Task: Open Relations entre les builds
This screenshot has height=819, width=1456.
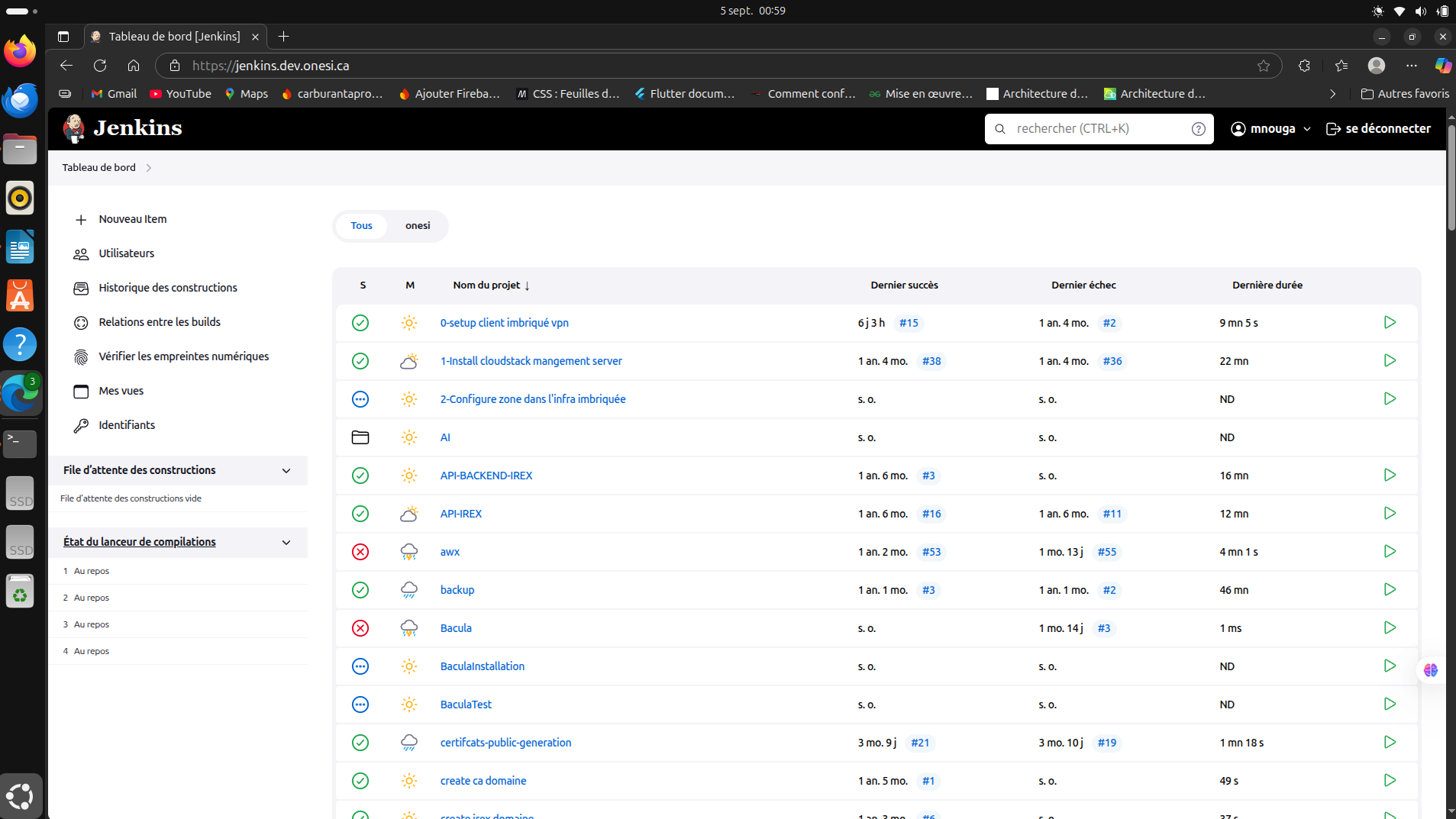Action: (159, 322)
